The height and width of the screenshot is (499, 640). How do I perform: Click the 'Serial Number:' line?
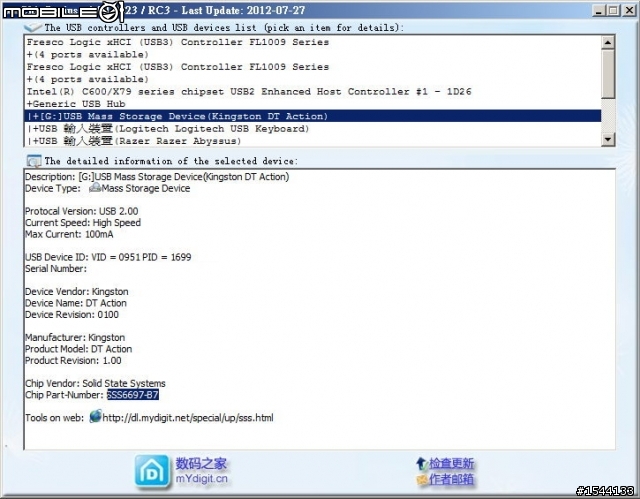56,268
